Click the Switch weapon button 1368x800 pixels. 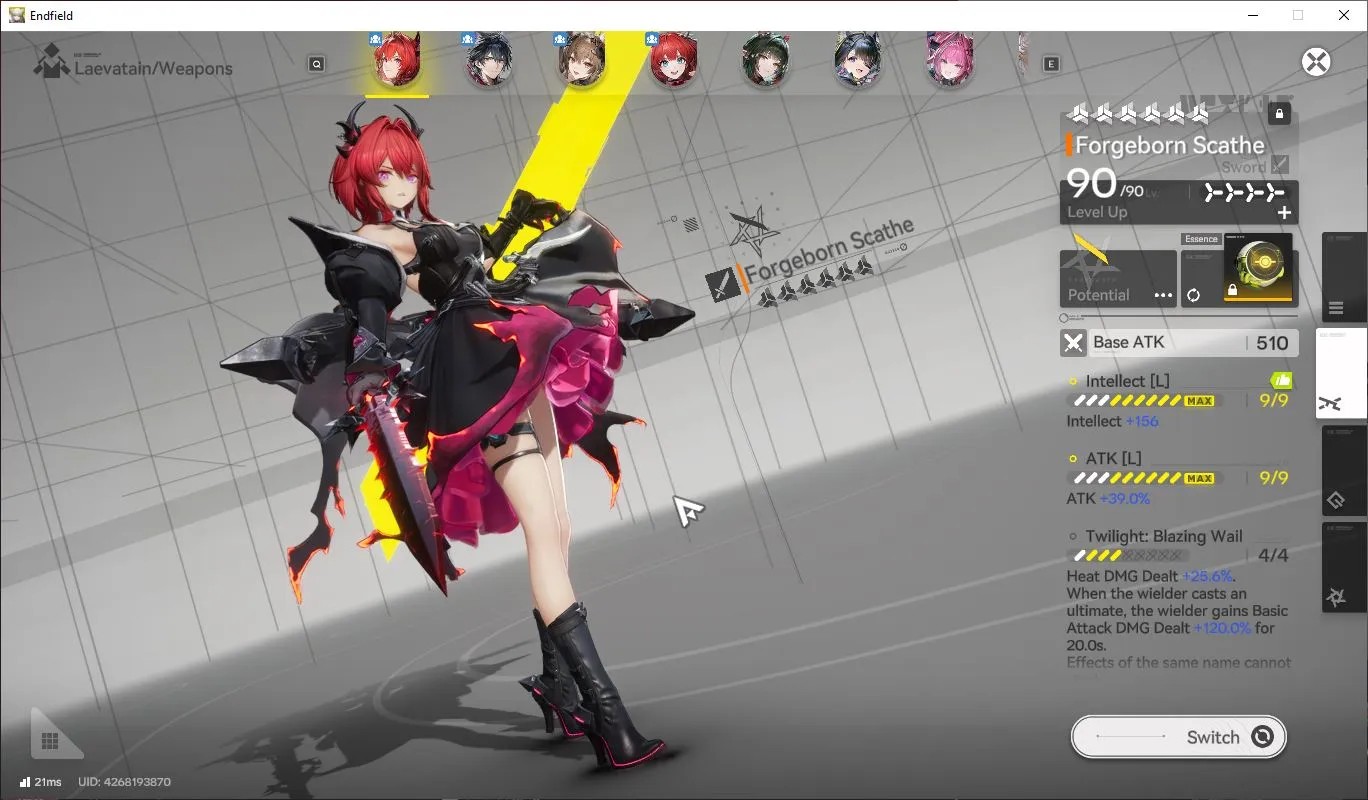(x=1178, y=737)
